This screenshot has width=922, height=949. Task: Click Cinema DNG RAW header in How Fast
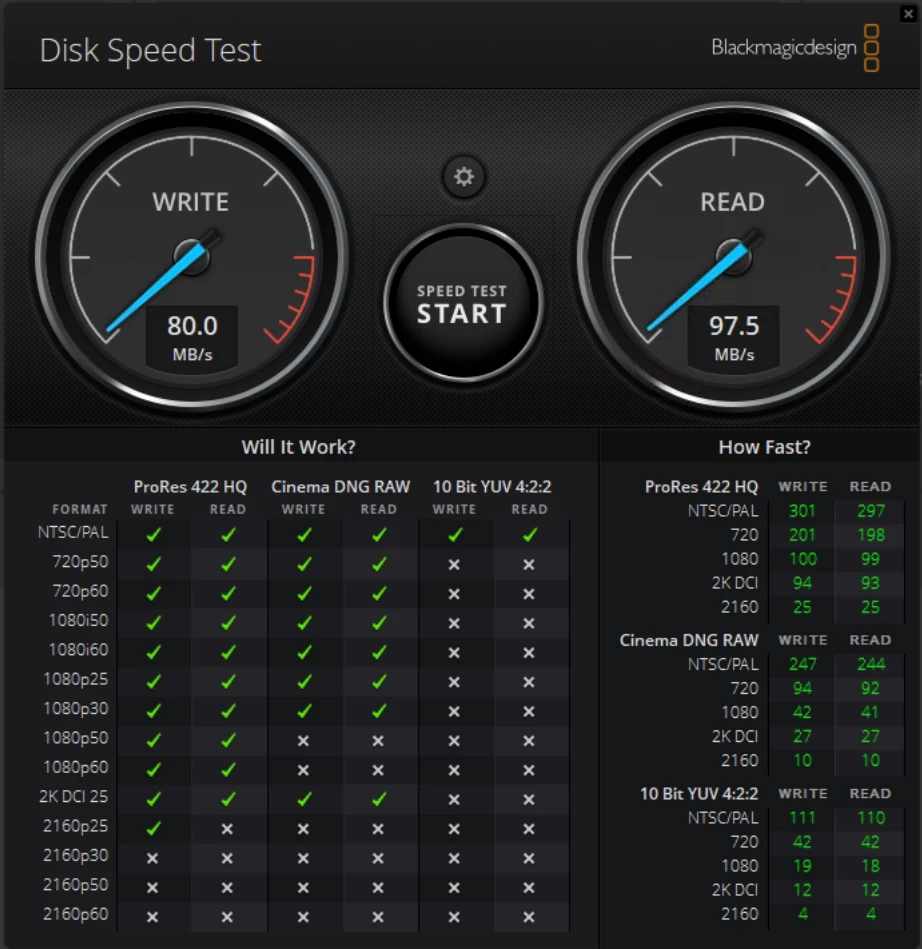689,640
